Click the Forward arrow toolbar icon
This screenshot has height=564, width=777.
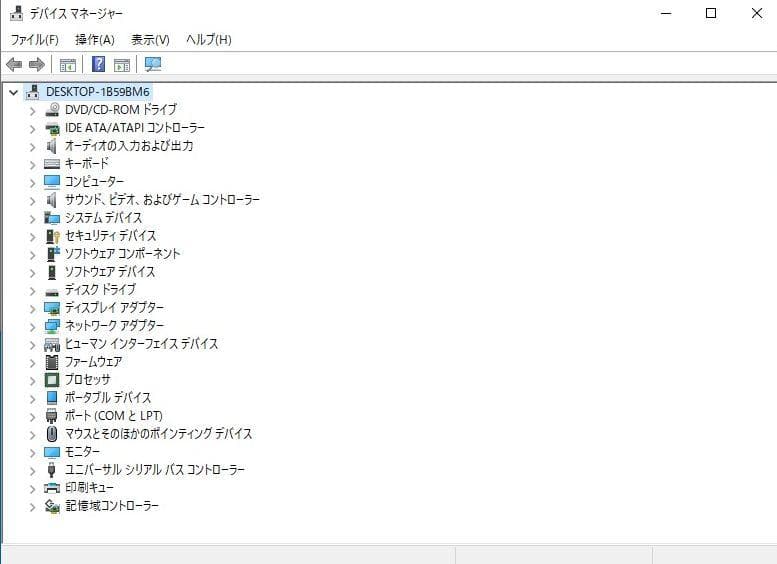(37, 64)
